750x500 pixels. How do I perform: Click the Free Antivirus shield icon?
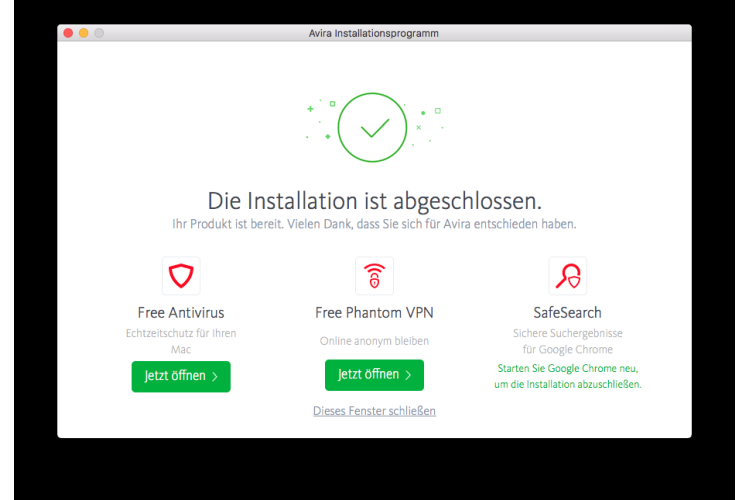[181, 276]
